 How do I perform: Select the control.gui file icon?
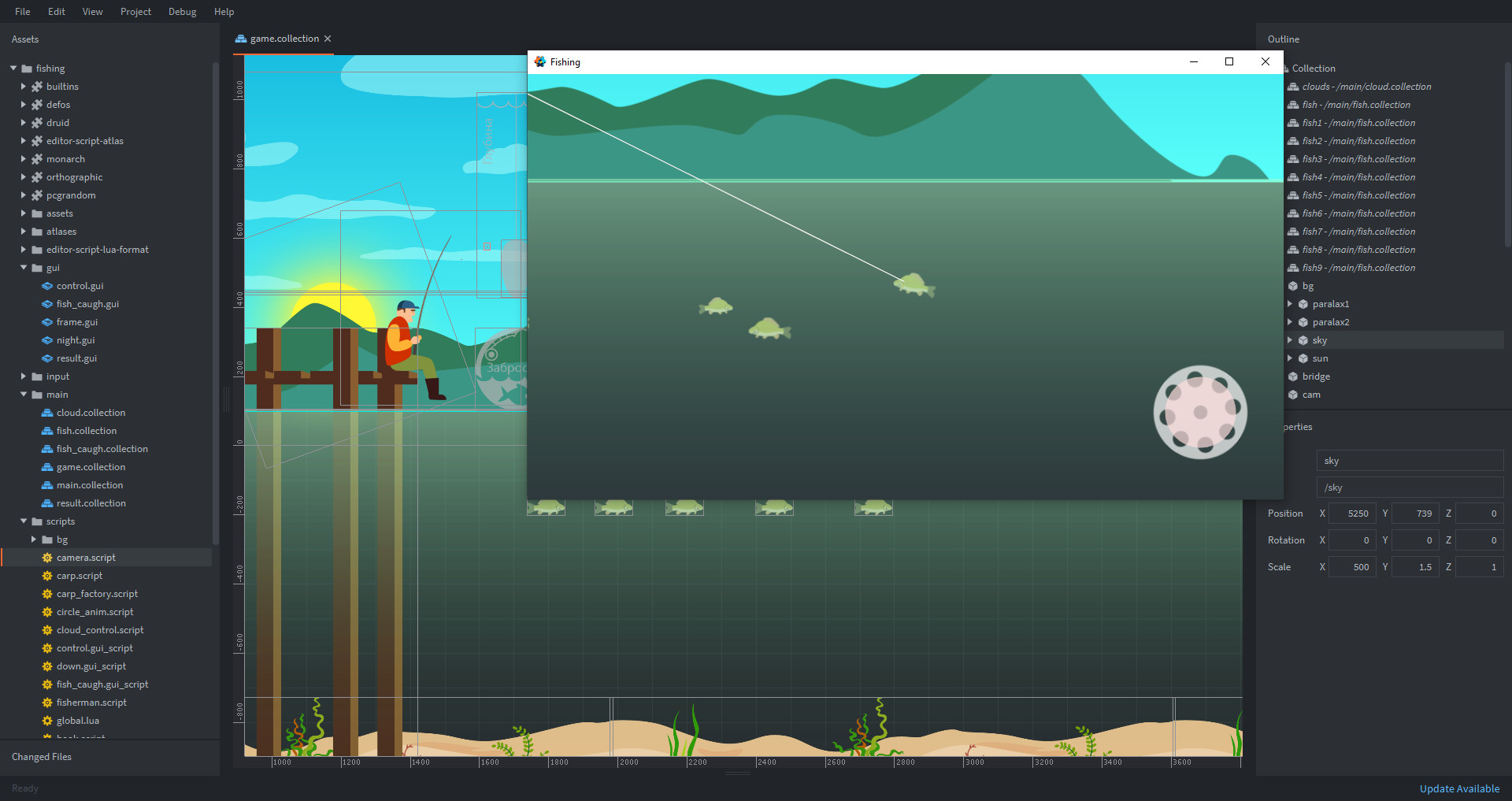point(48,285)
